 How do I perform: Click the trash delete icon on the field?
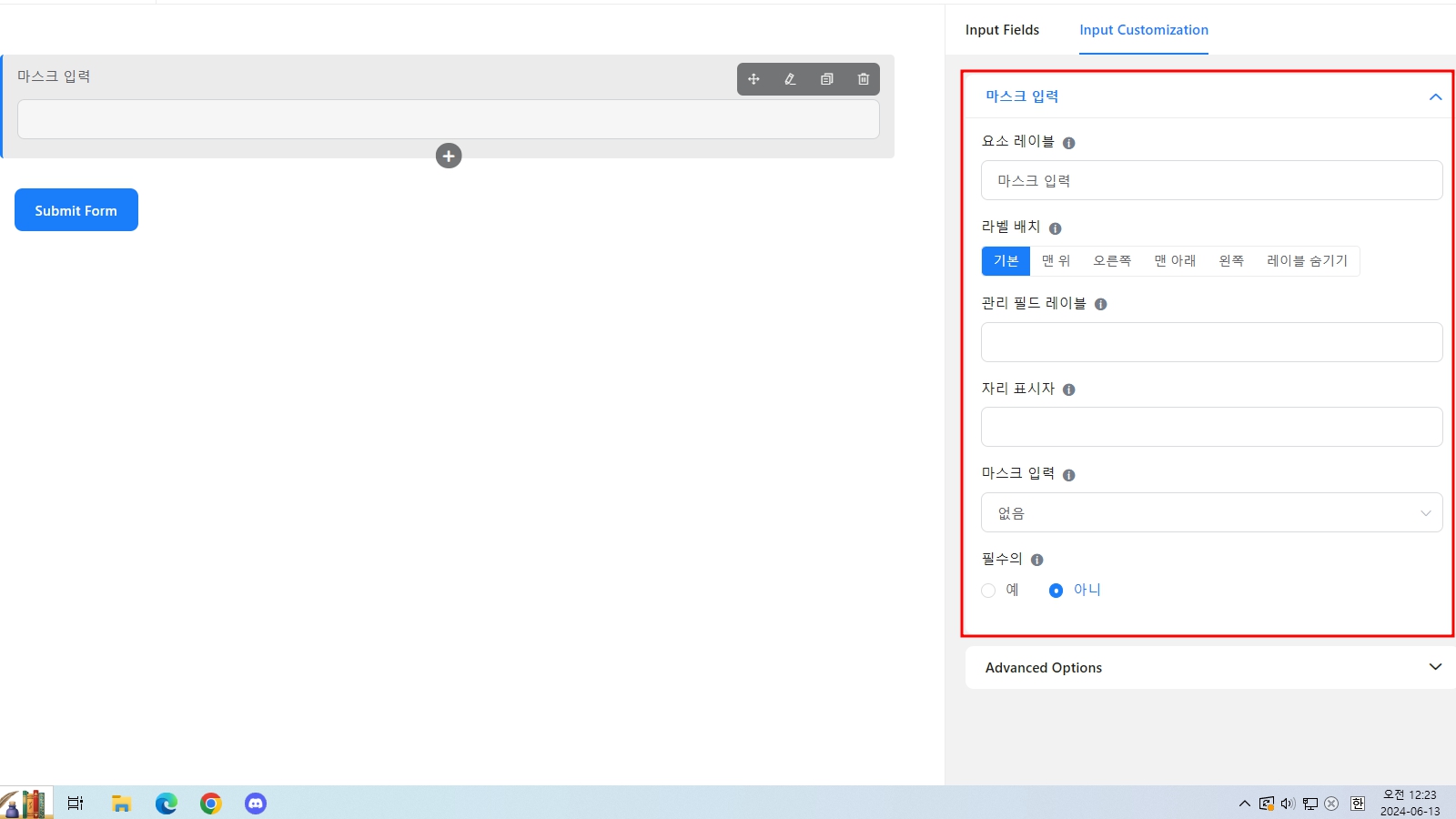pyautogui.click(x=864, y=79)
